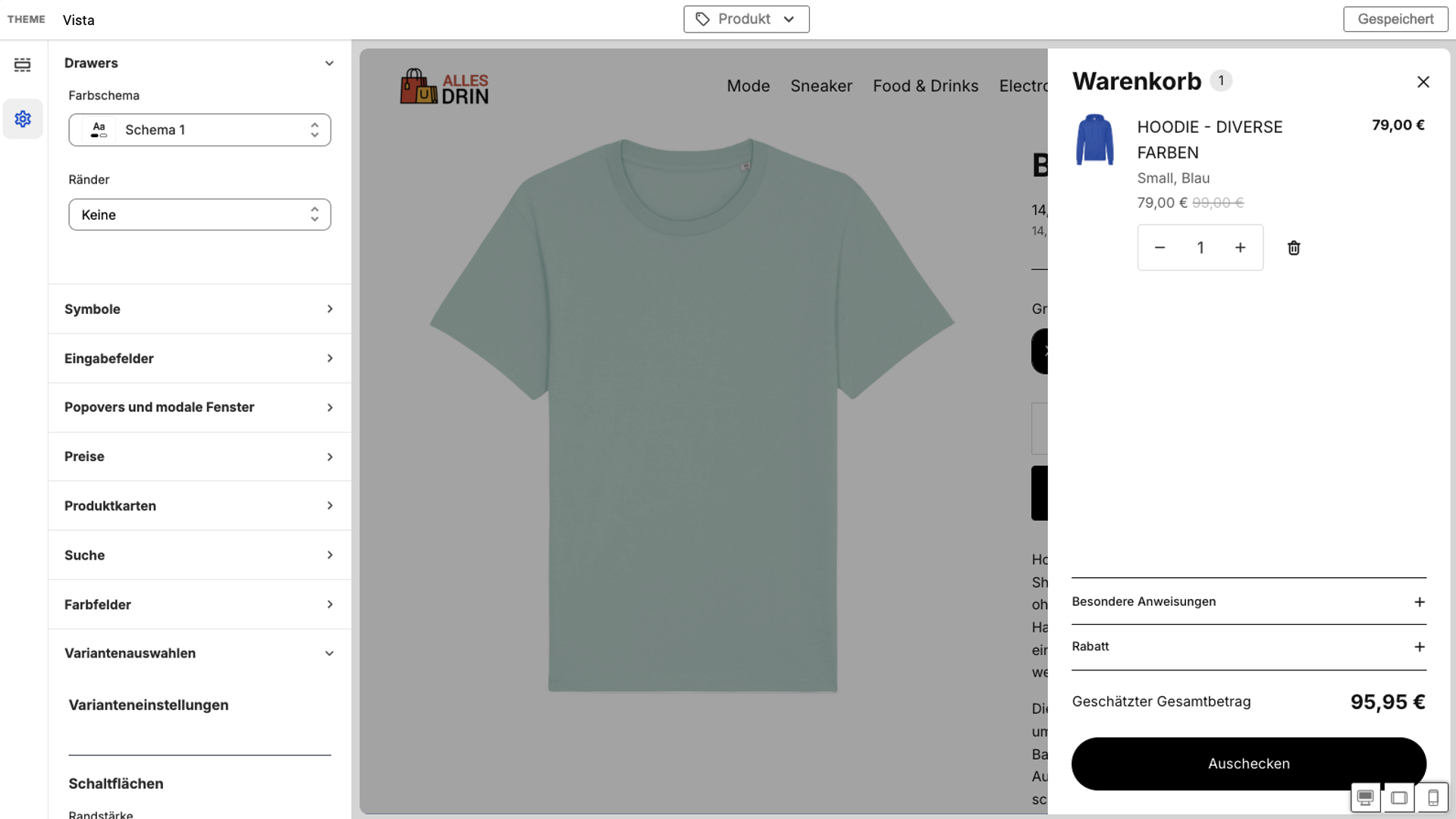Open the Sneaker navigation menu item
This screenshot has height=819, width=1456.
click(x=821, y=86)
